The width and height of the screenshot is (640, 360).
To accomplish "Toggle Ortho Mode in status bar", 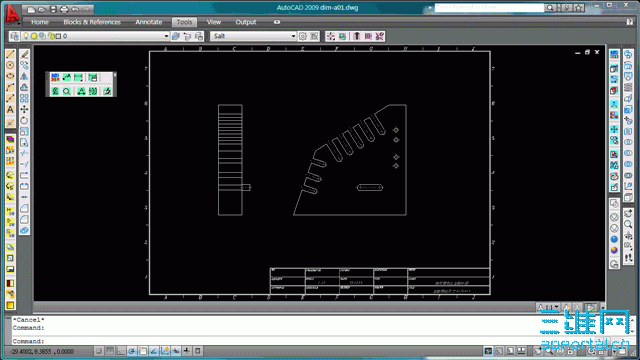I will [x=121, y=351].
